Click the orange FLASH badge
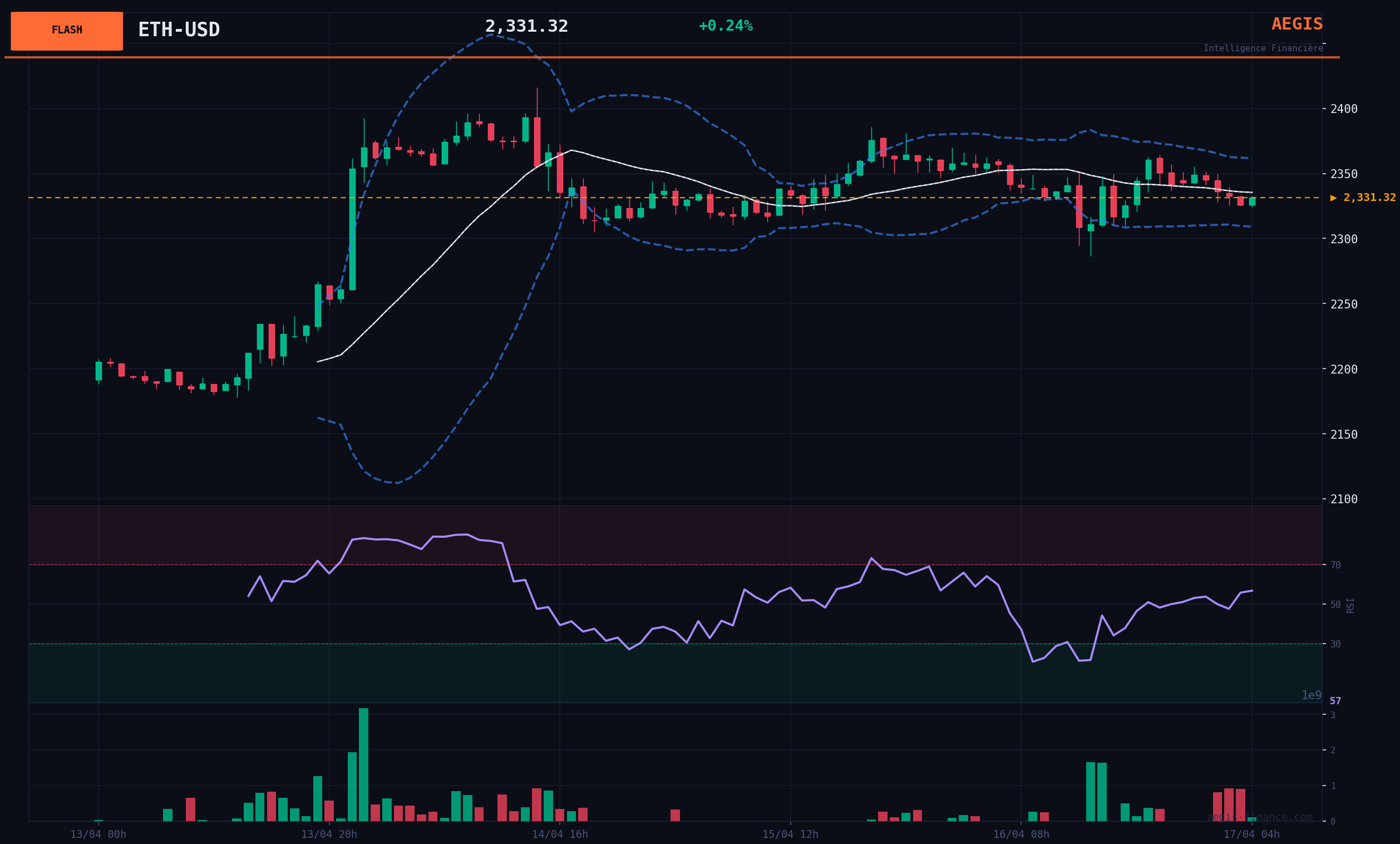This screenshot has width=1400, height=844. (66, 31)
